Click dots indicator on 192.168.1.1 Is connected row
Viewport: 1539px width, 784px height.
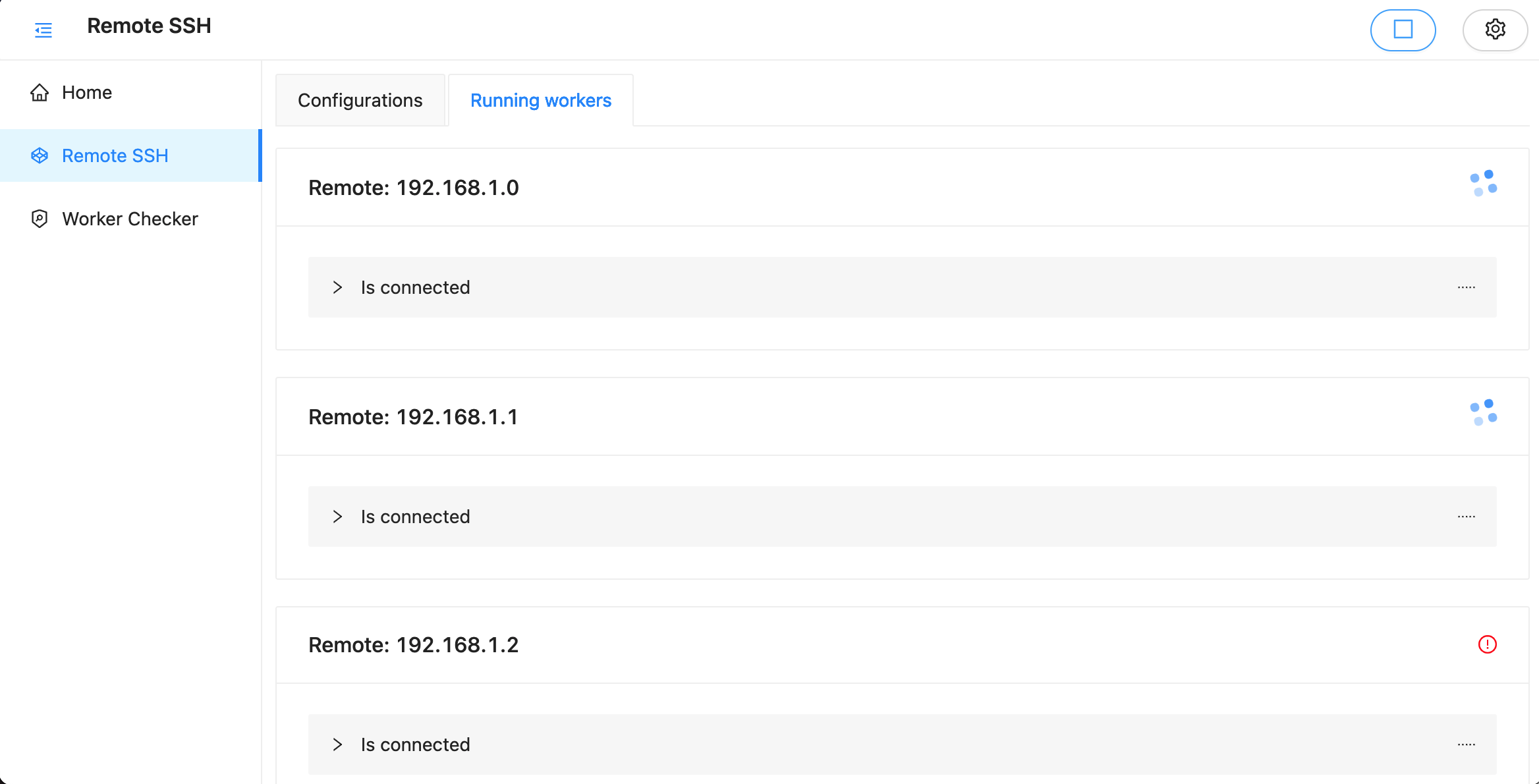(x=1466, y=517)
